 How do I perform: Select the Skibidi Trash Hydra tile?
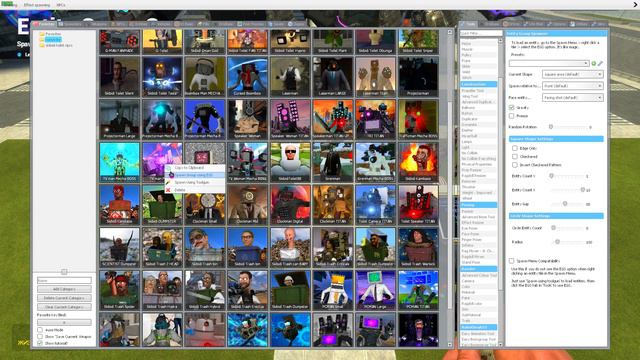(162, 290)
